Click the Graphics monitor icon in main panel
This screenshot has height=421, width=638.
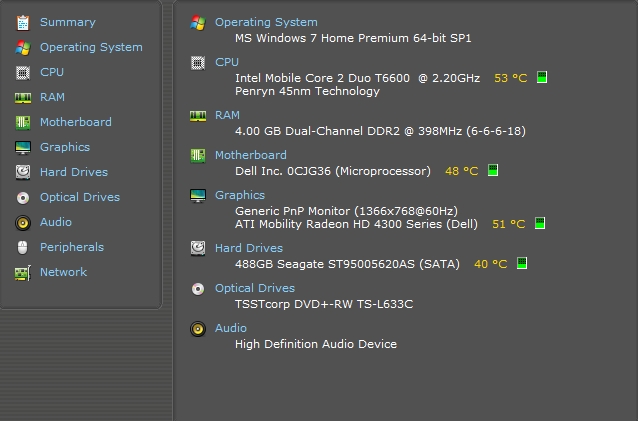pos(198,196)
